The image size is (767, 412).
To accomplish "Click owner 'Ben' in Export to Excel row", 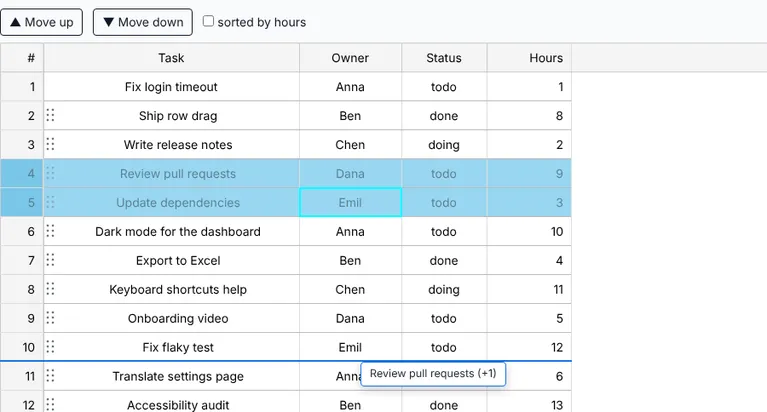I will click(x=351, y=260).
